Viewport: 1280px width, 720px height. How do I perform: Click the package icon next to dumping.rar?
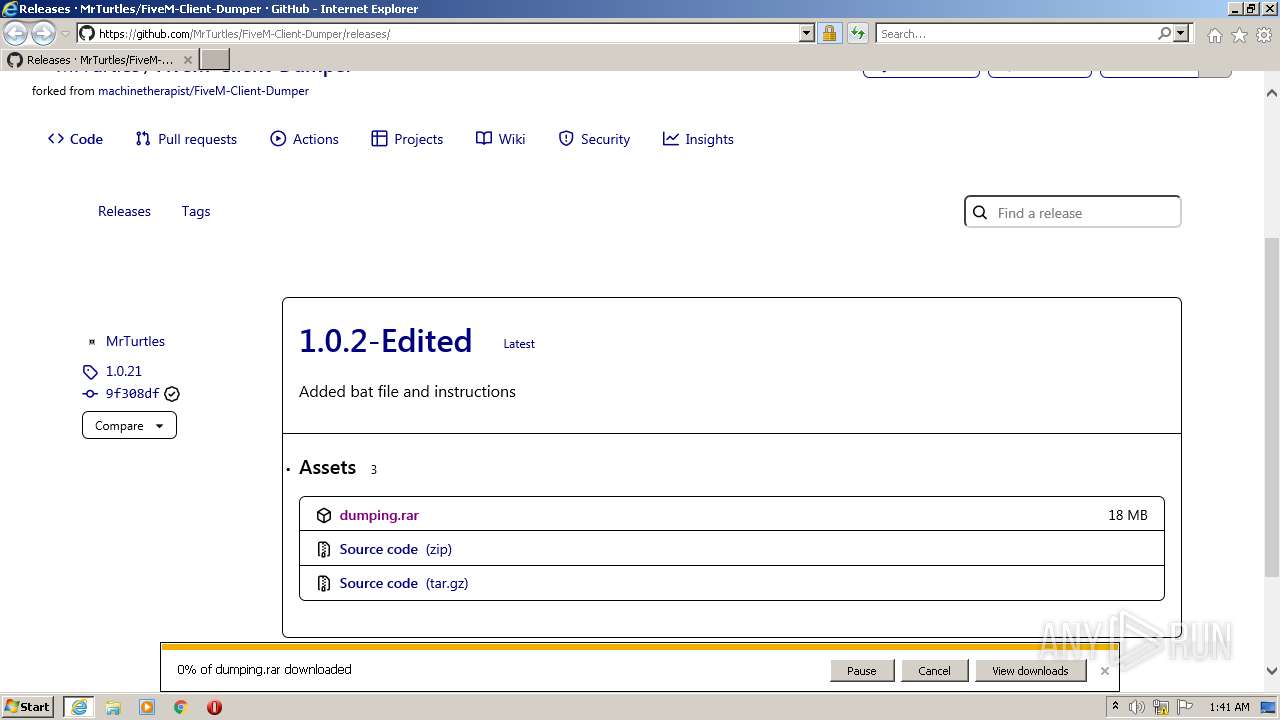click(x=324, y=516)
